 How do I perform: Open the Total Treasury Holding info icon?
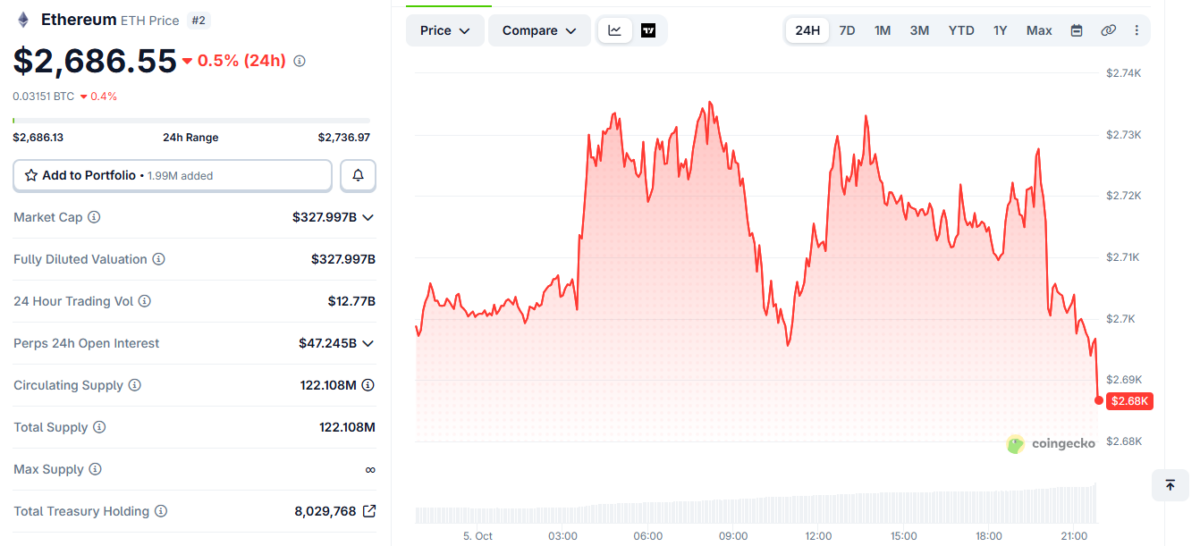[x=161, y=511]
